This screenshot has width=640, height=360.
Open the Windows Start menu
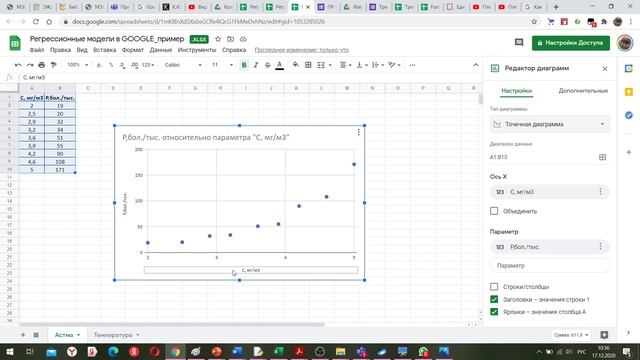point(10,351)
